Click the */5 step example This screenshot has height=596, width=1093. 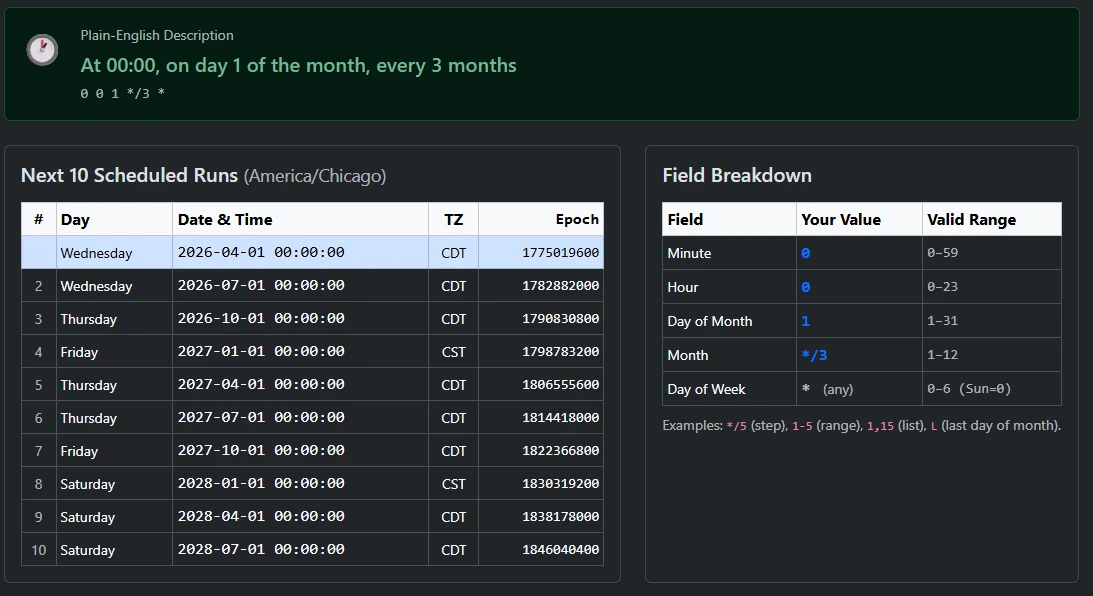[736, 425]
